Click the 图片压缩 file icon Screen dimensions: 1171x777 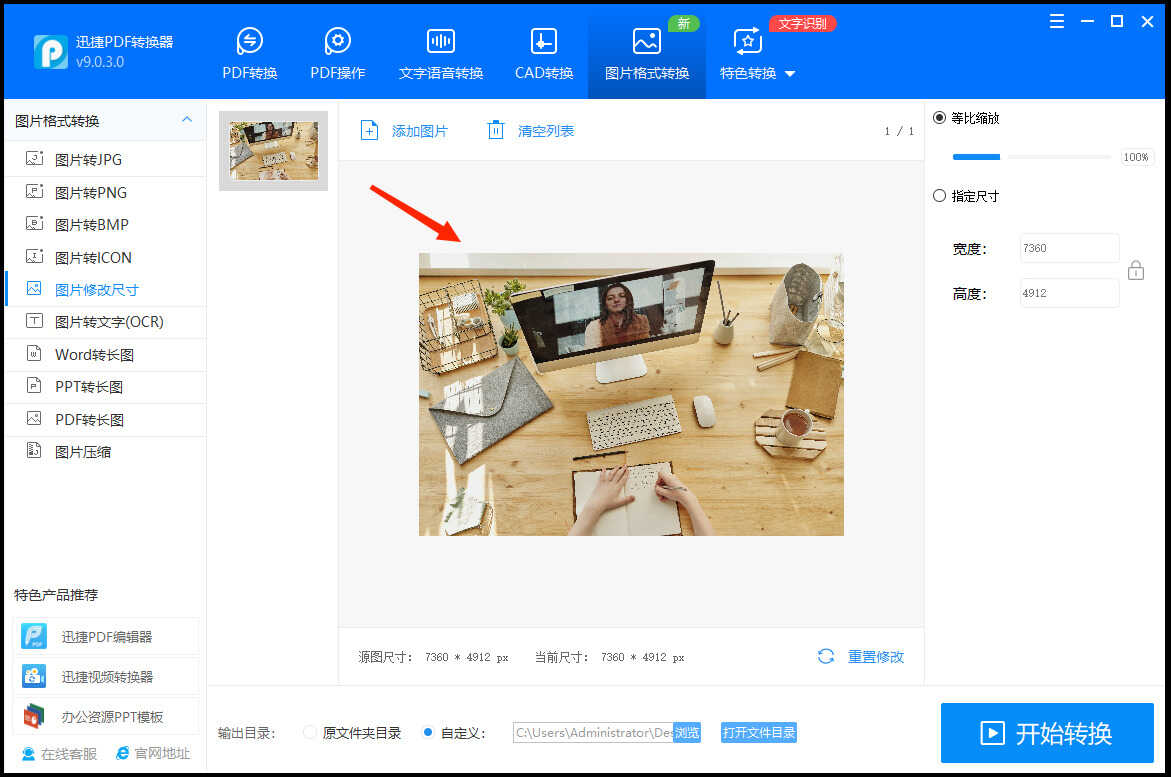(x=34, y=451)
